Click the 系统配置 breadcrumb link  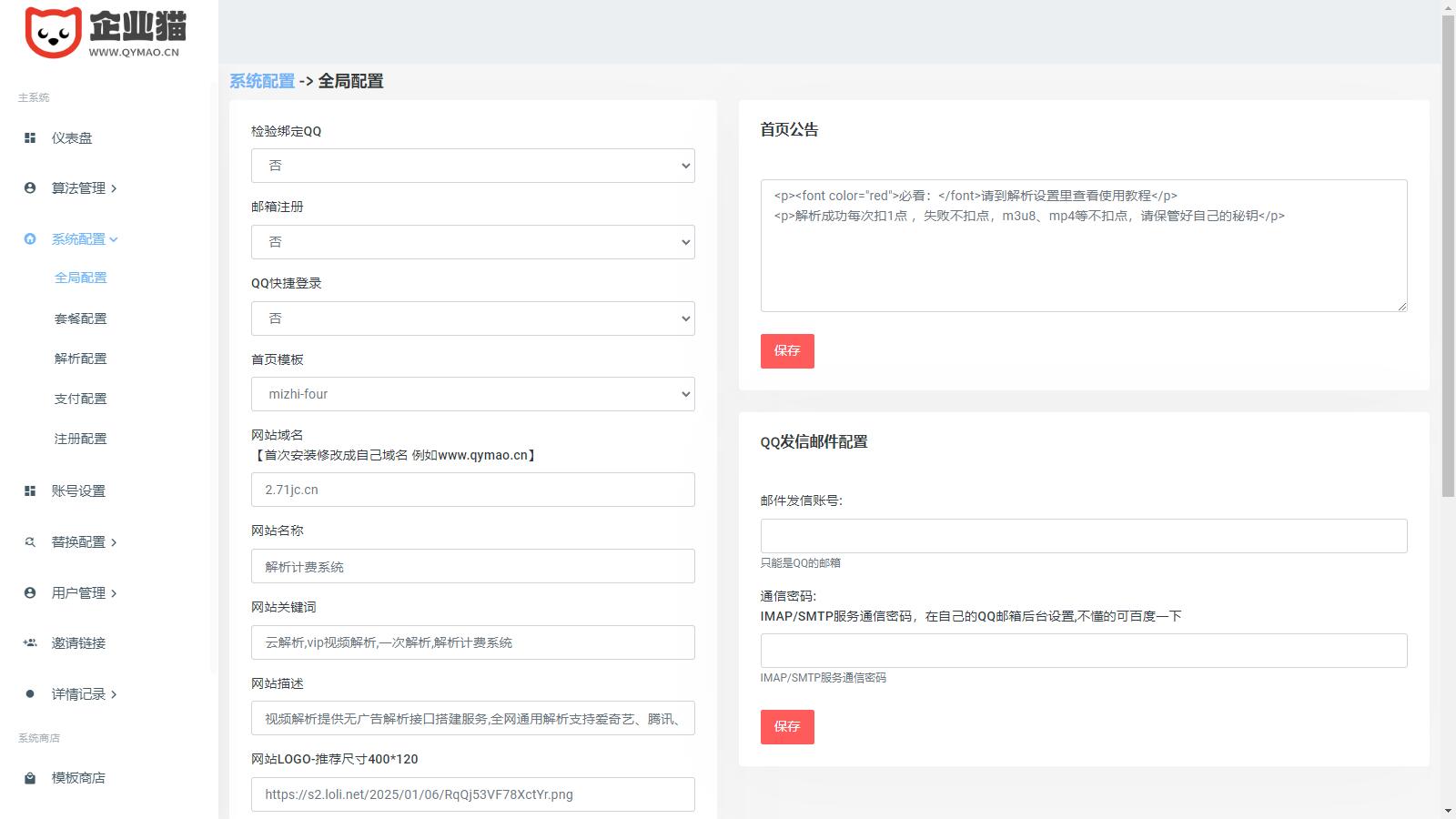pyautogui.click(x=262, y=81)
